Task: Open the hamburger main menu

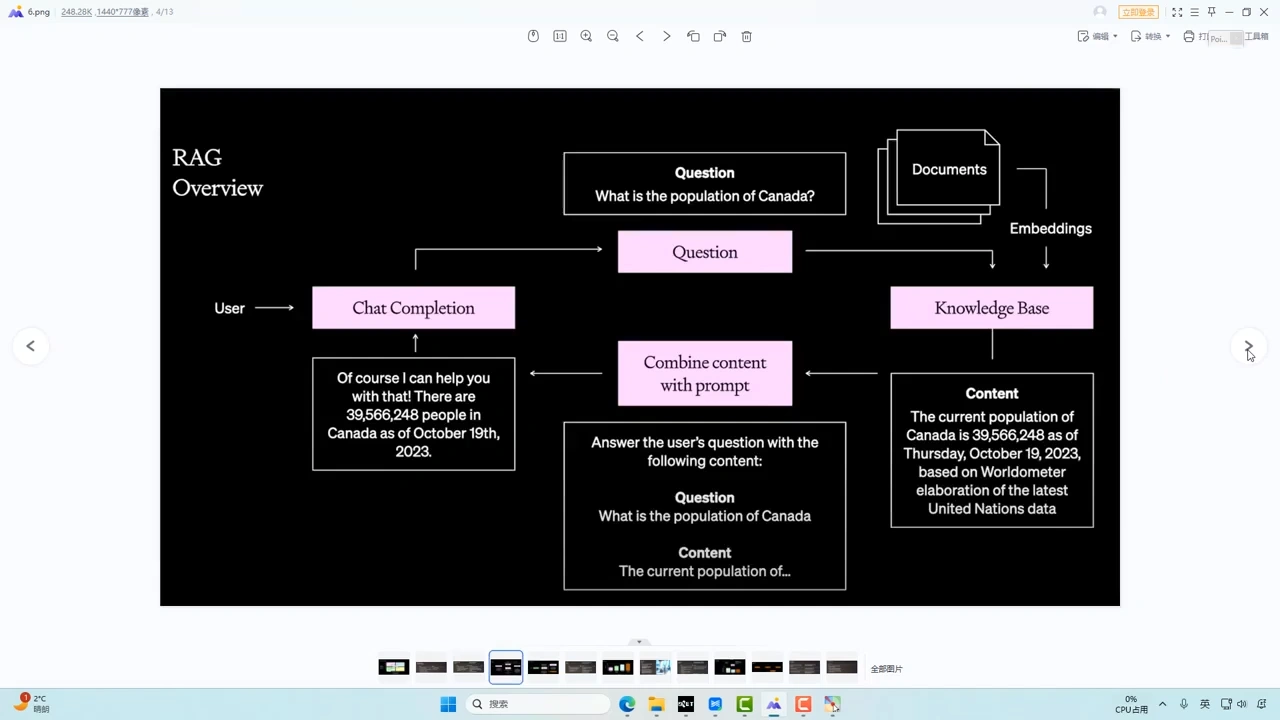Action: click(1194, 12)
